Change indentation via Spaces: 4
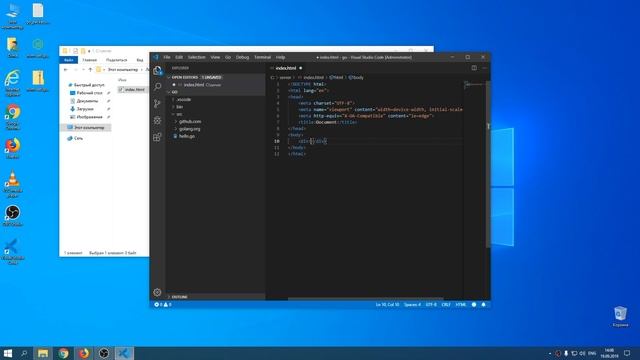 (412, 304)
